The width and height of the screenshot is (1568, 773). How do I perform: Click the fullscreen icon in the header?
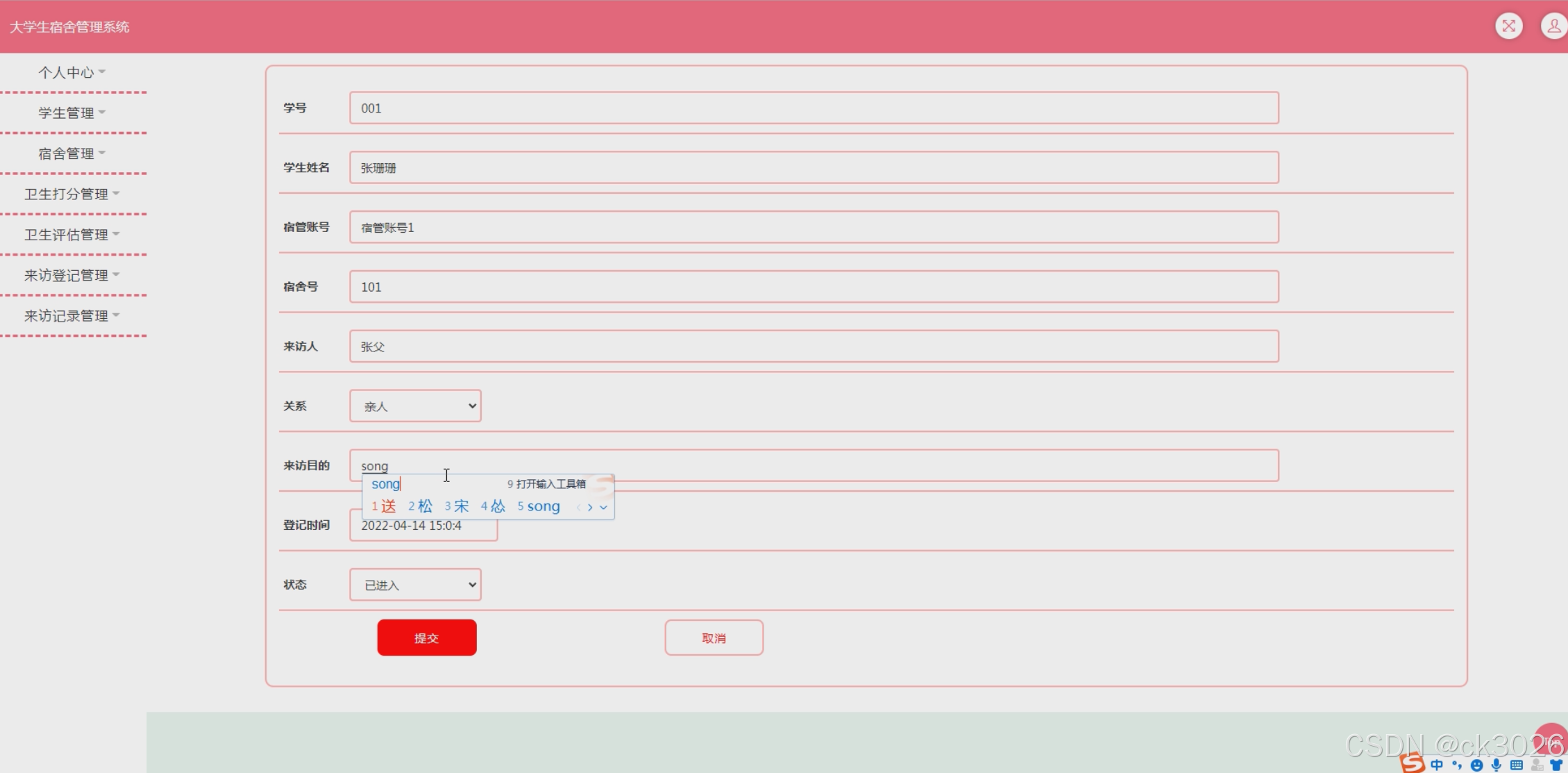pos(1508,26)
